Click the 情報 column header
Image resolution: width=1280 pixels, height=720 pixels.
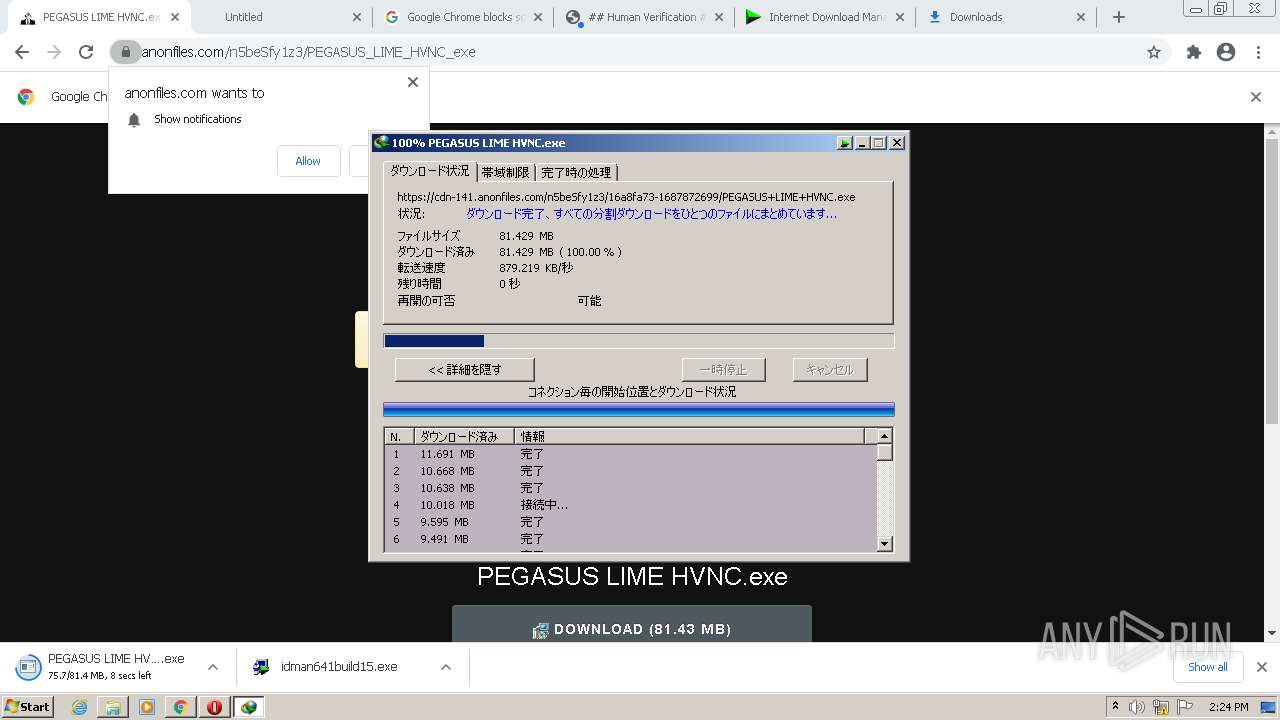689,436
